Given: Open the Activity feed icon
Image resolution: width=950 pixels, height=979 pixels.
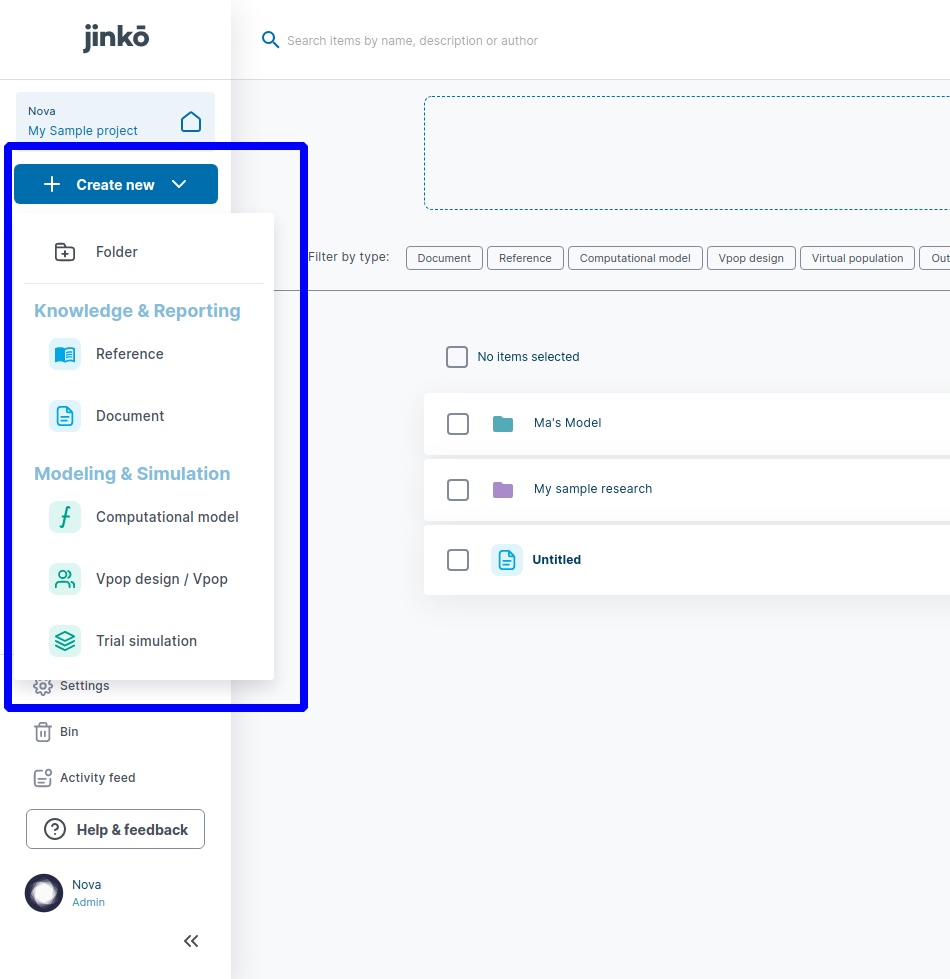Looking at the screenshot, I should point(43,778).
